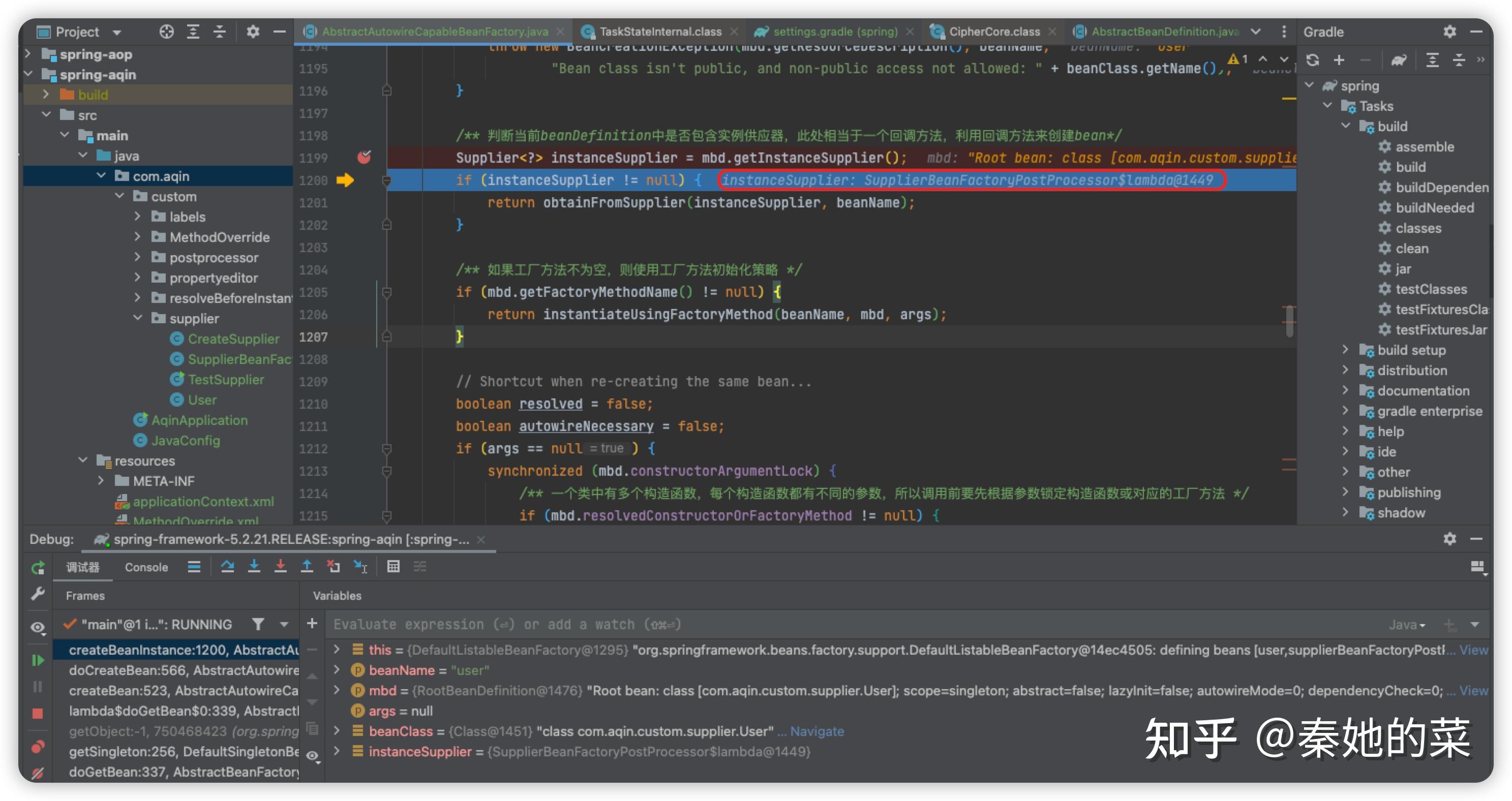
Task: Switch to the TaskStateInternal.class tab
Action: (x=660, y=32)
